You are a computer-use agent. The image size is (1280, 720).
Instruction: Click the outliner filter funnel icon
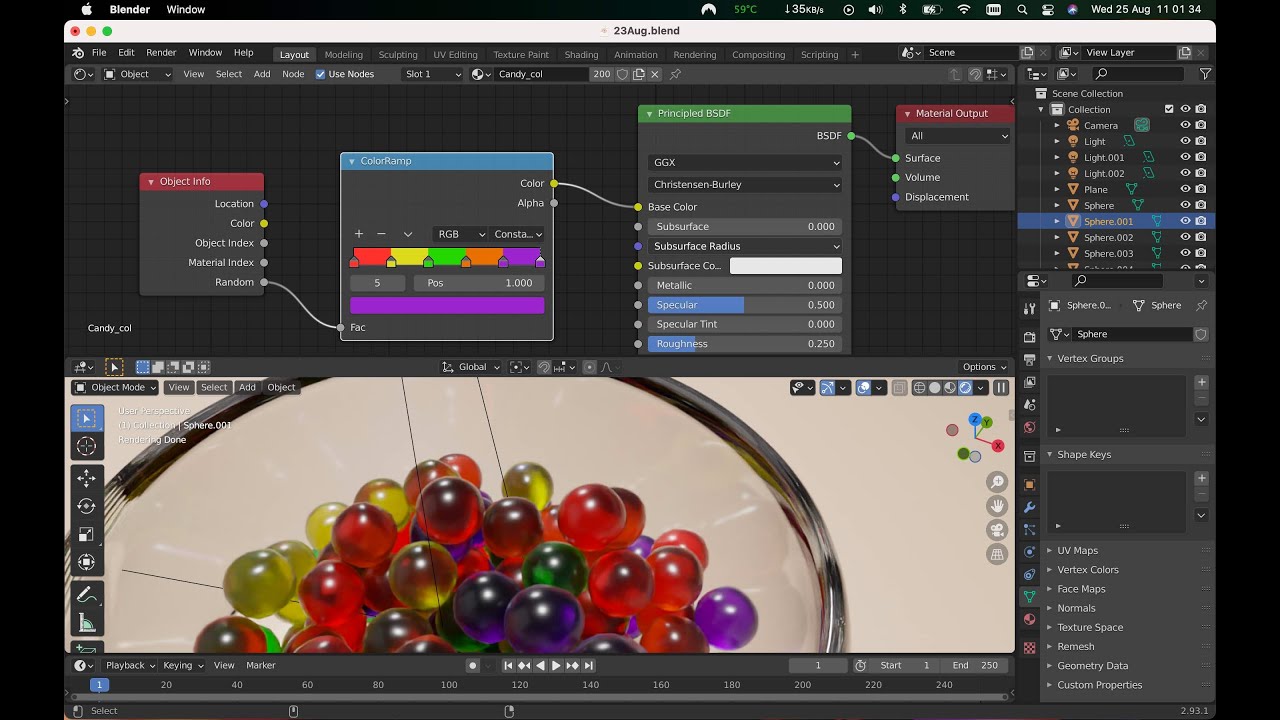tap(1205, 74)
